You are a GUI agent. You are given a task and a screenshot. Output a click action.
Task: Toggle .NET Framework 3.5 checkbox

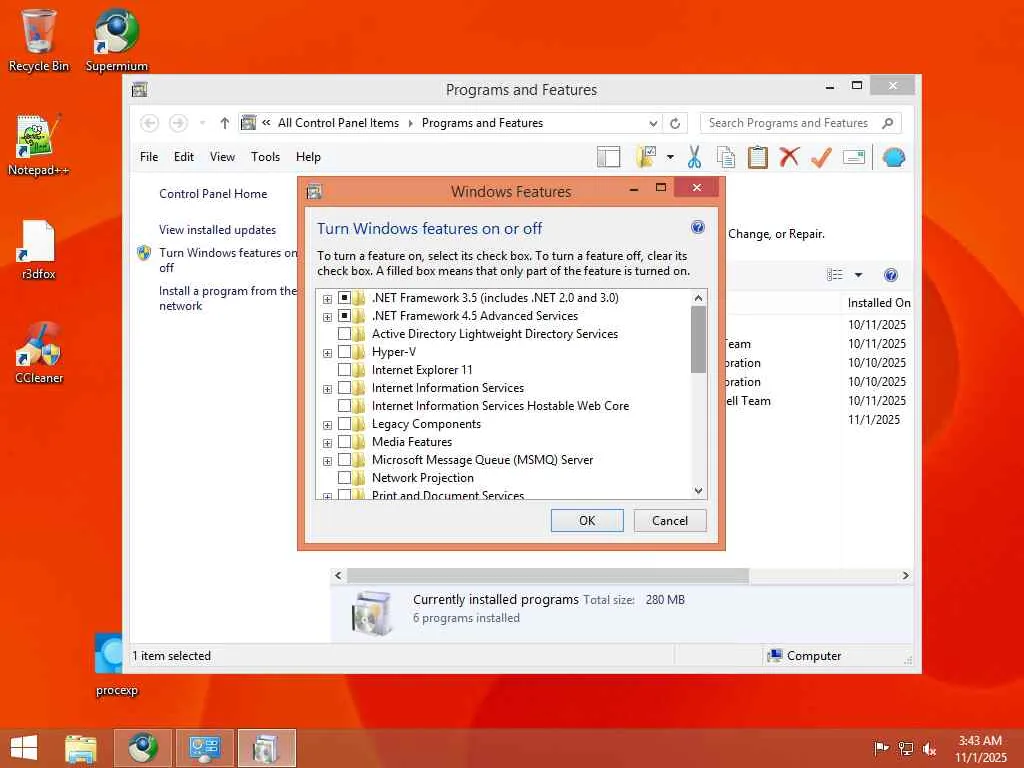coord(344,298)
